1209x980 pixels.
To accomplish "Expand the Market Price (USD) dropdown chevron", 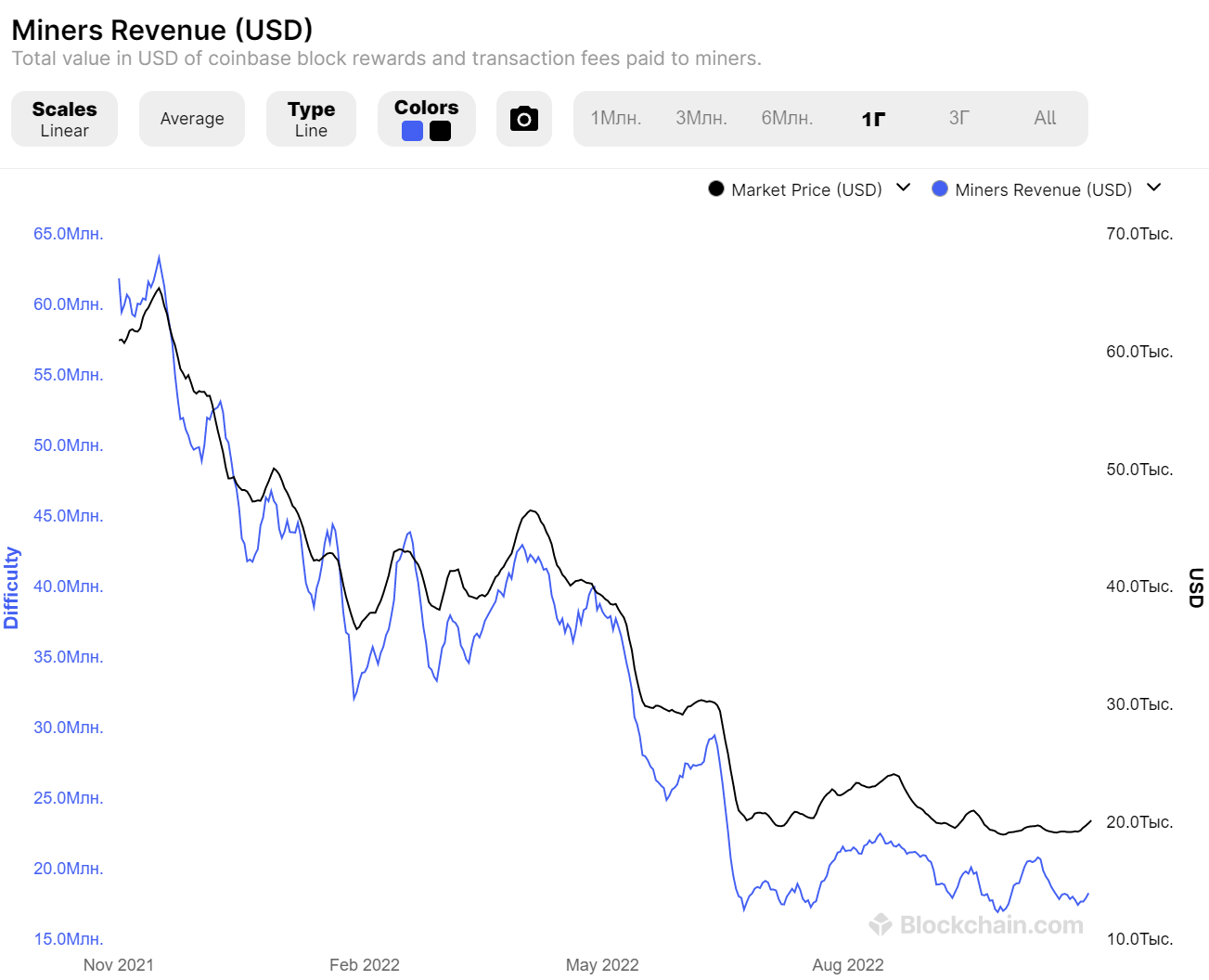I will (903, 188).
